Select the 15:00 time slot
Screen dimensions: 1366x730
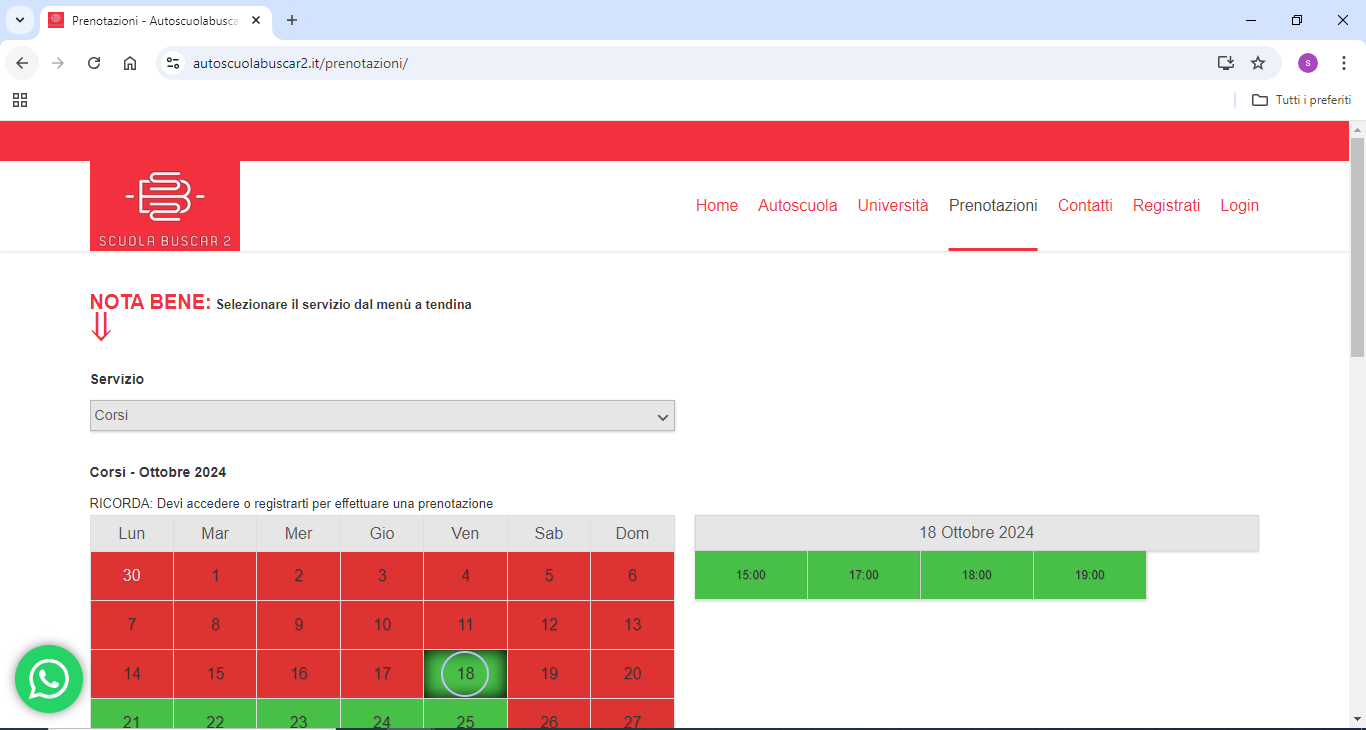[750, 575]
